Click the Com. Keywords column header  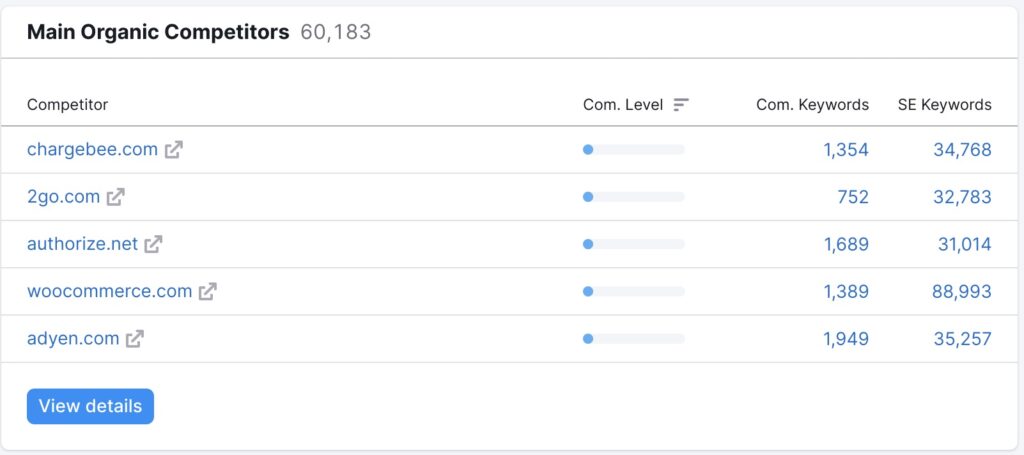[x=812, y=104]
